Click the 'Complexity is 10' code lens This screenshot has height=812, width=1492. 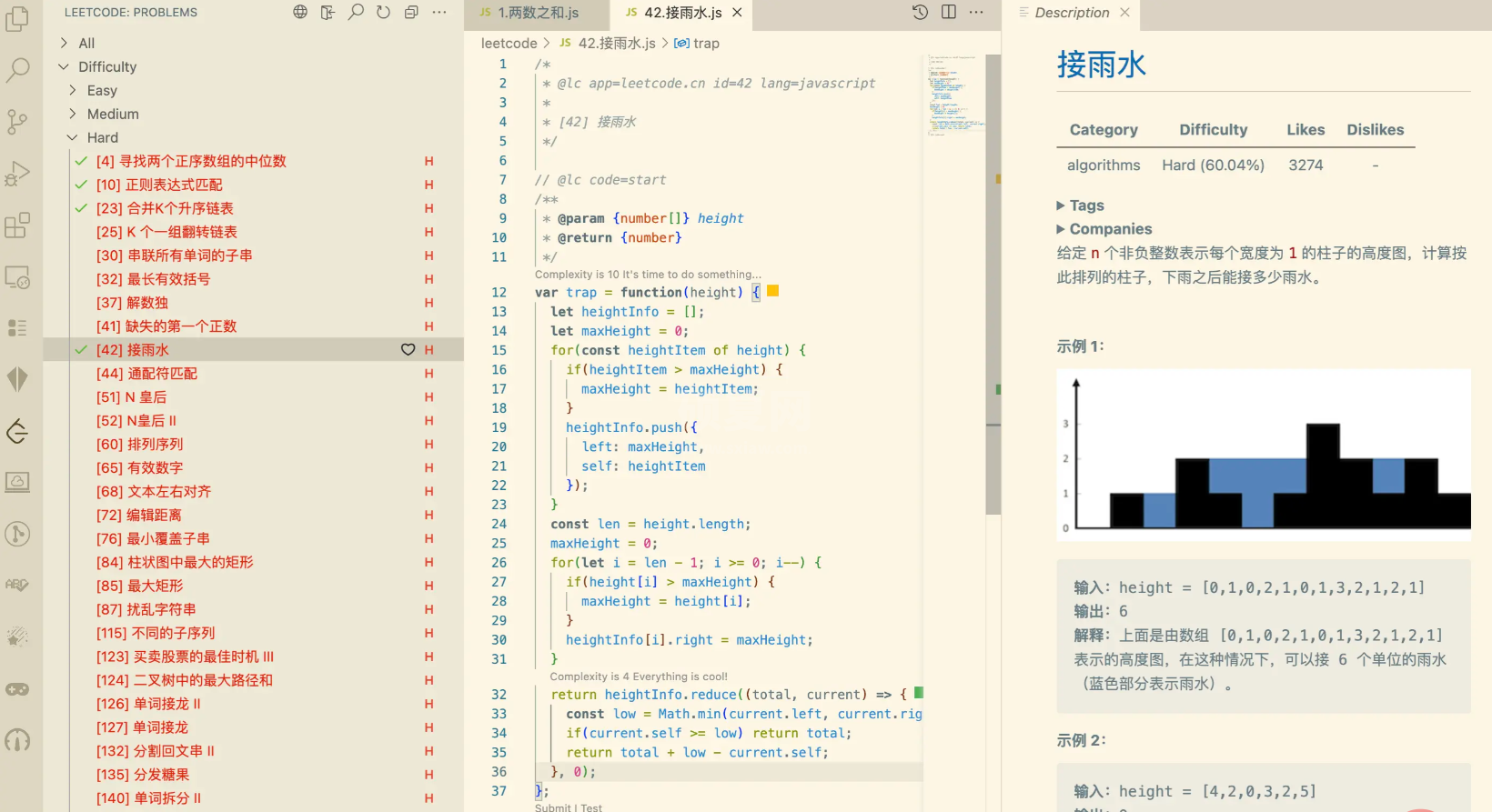point(648,275)
